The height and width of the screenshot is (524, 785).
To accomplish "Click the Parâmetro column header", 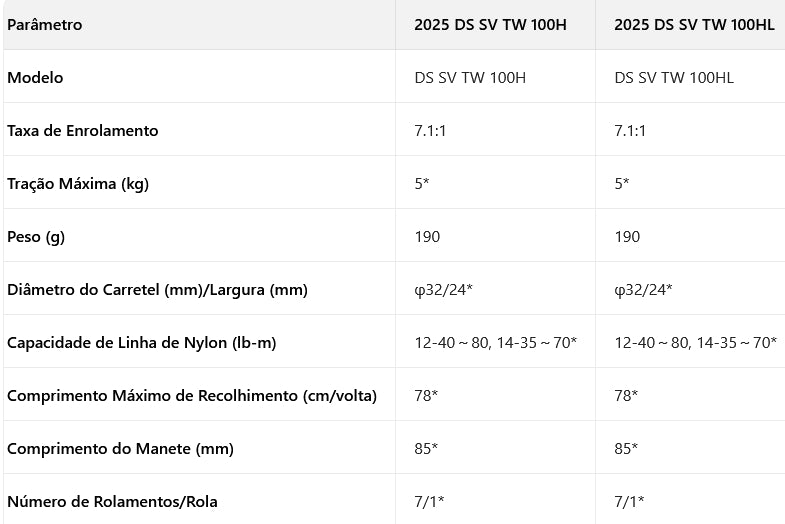I will pyautogui.click(x=45, y=24).
